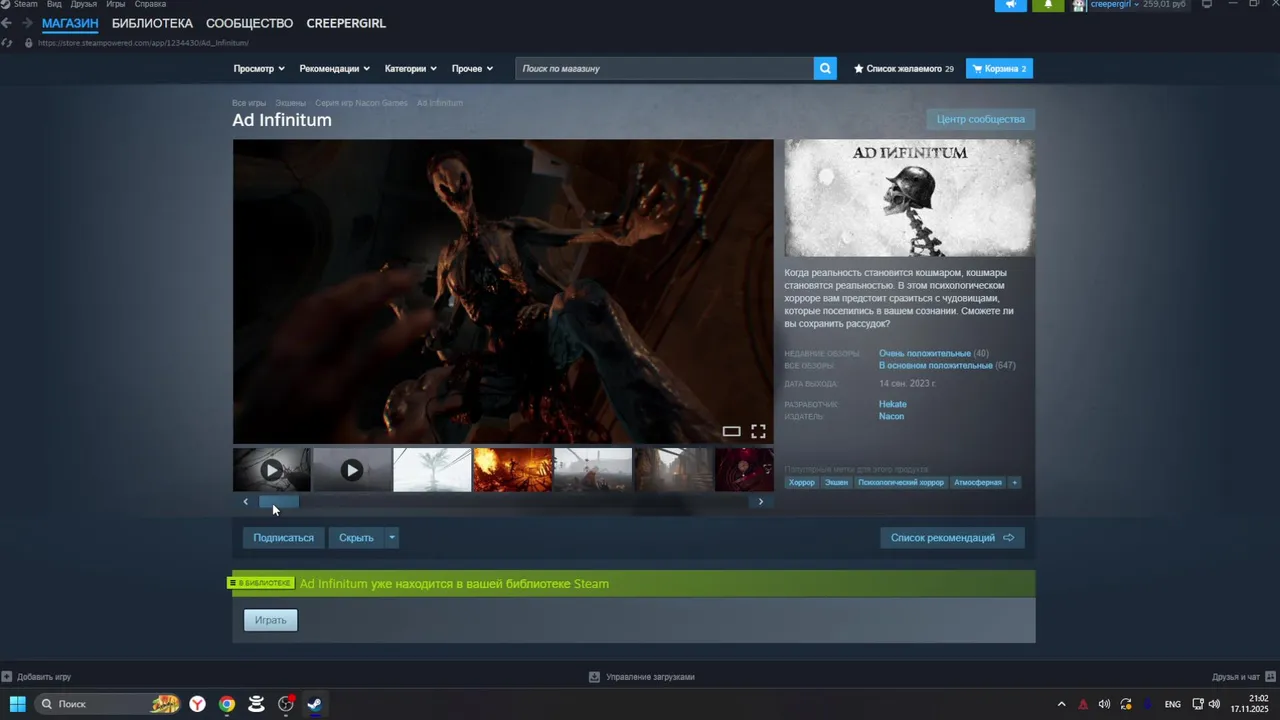Screen dimensions: 1280x720
Task: Click the left arrow of thumbnail strip
Action: pos(245,502)
